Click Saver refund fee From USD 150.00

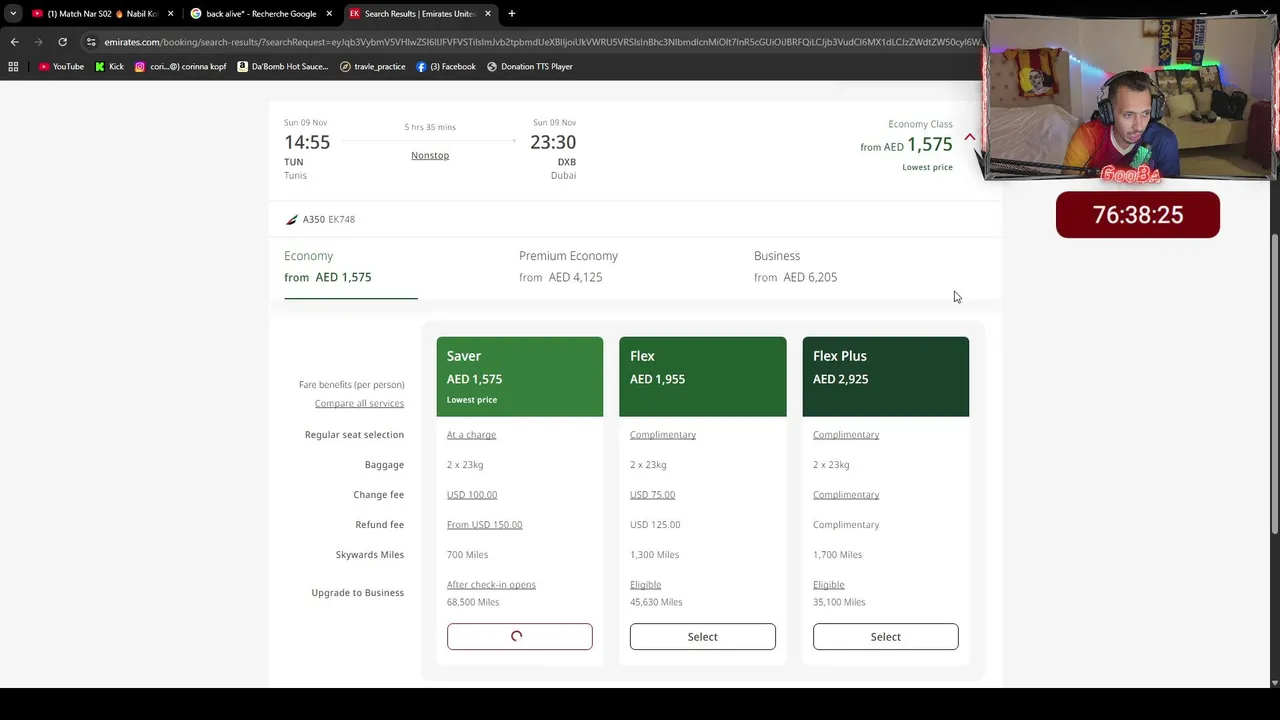coord(484,525)
